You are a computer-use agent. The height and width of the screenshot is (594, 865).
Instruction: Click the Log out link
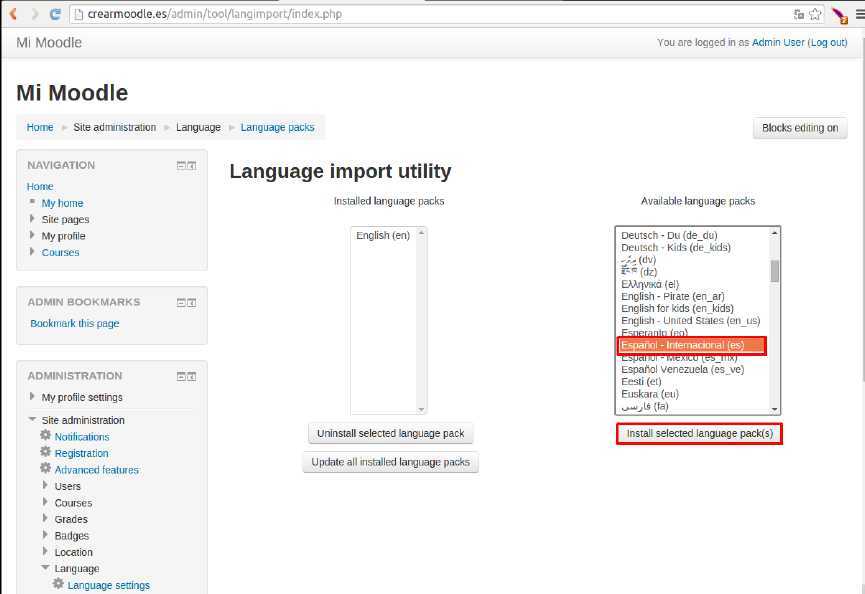click(x=828, y=42)
